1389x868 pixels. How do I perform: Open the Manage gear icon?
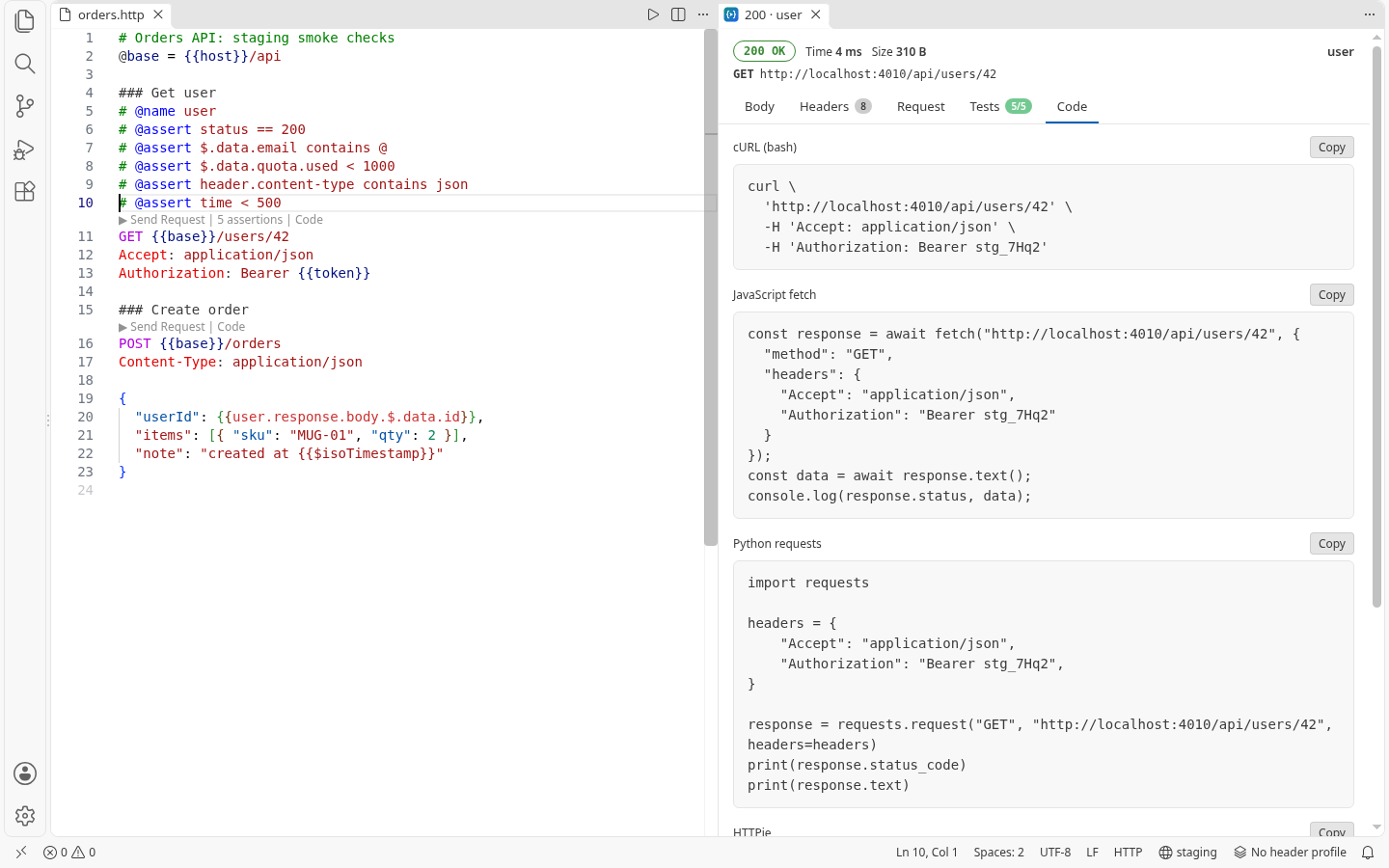[x=25, y=816]
